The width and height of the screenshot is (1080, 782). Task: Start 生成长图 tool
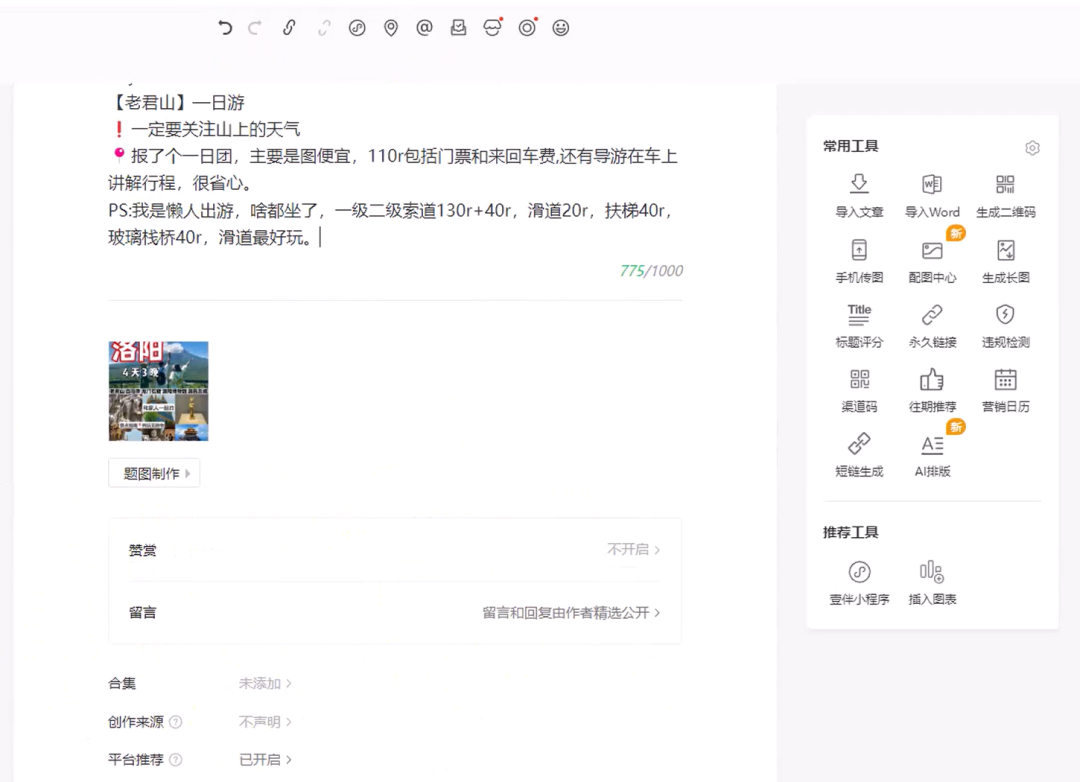tap(1006, 261)
